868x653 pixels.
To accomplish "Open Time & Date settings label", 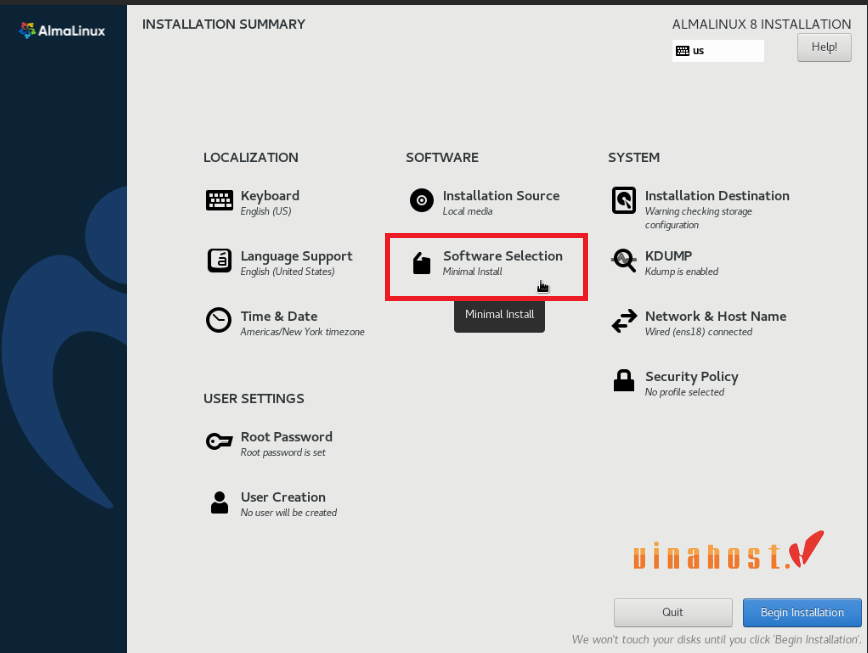I will [279, 317].
